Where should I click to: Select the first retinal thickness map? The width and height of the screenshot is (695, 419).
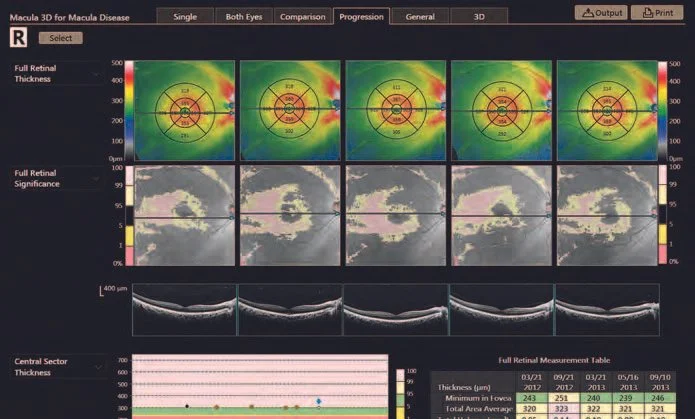[x=184, y=110]
